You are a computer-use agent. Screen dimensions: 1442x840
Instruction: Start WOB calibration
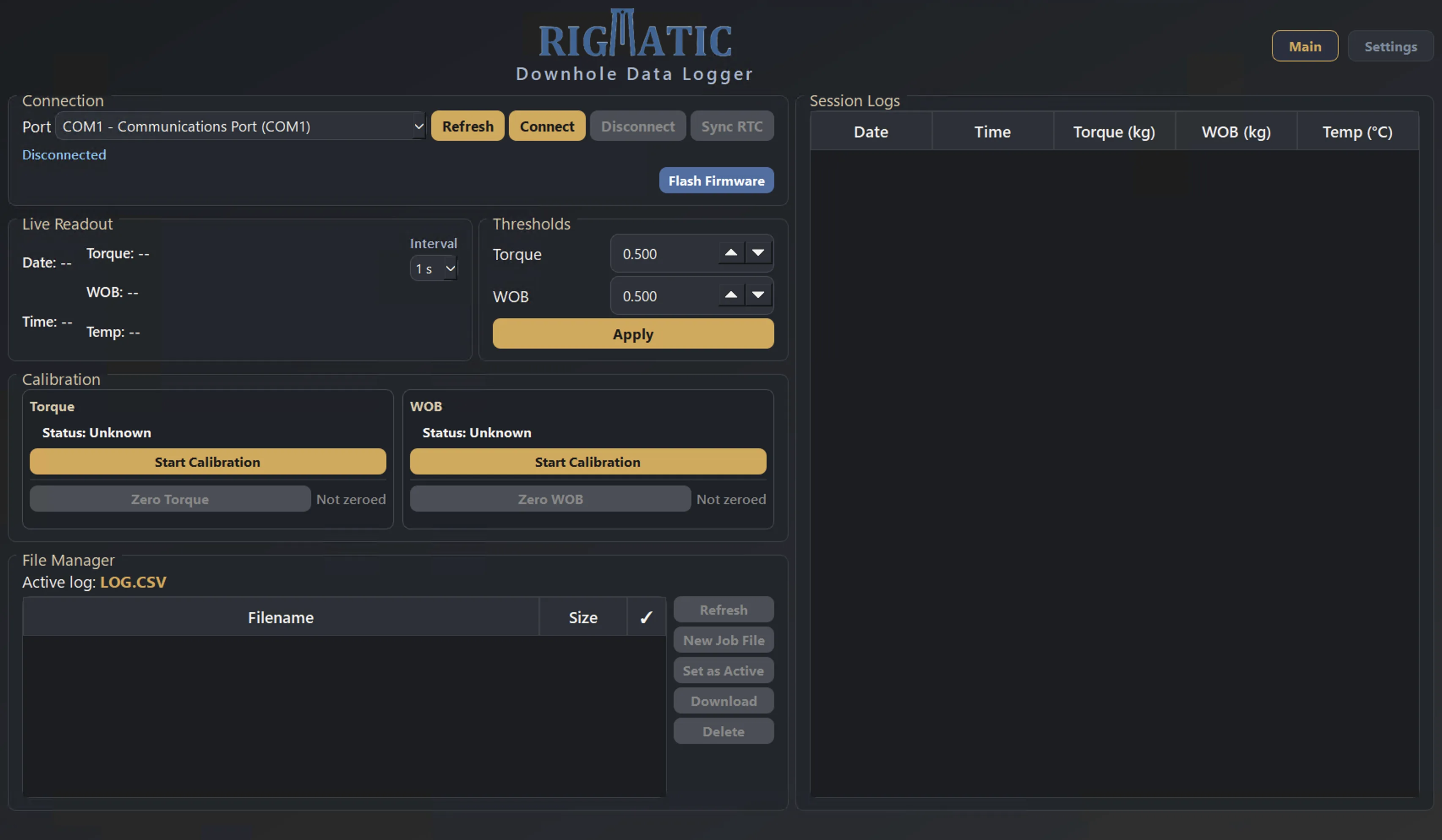[x=588, y=462]
